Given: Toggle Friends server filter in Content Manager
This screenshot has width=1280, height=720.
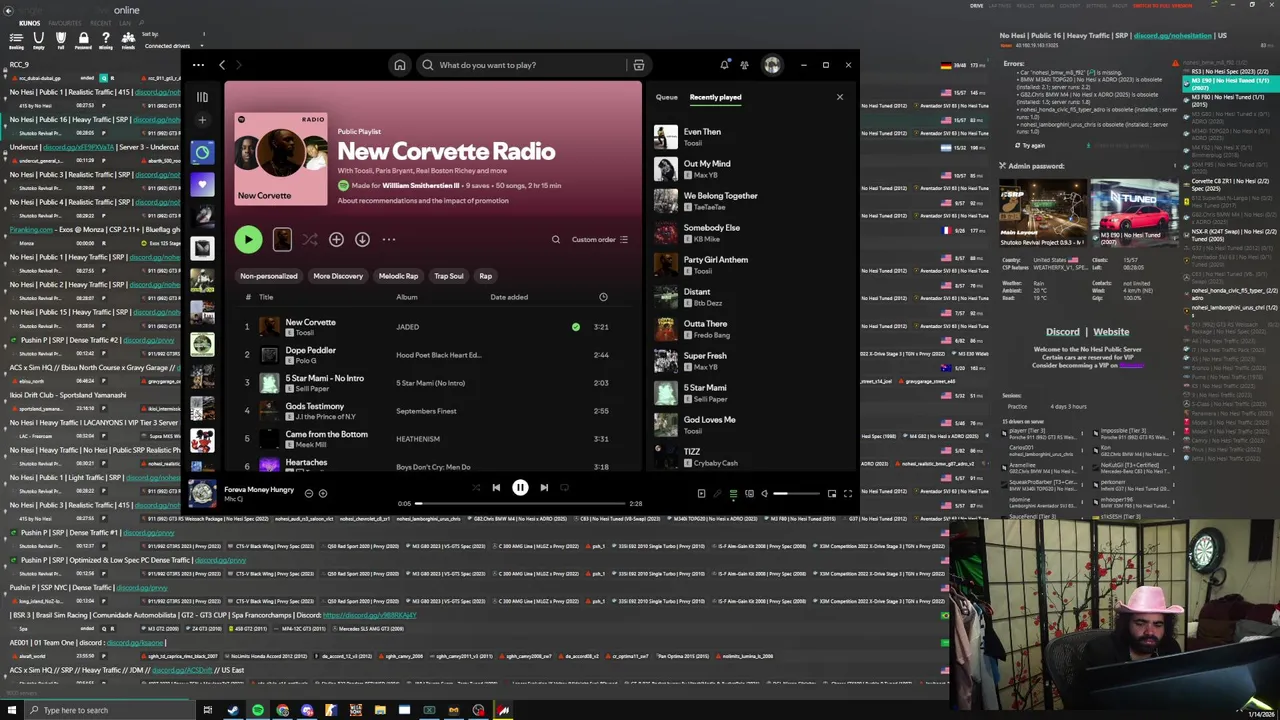Looking at the screenshot, I should point(128,40).
